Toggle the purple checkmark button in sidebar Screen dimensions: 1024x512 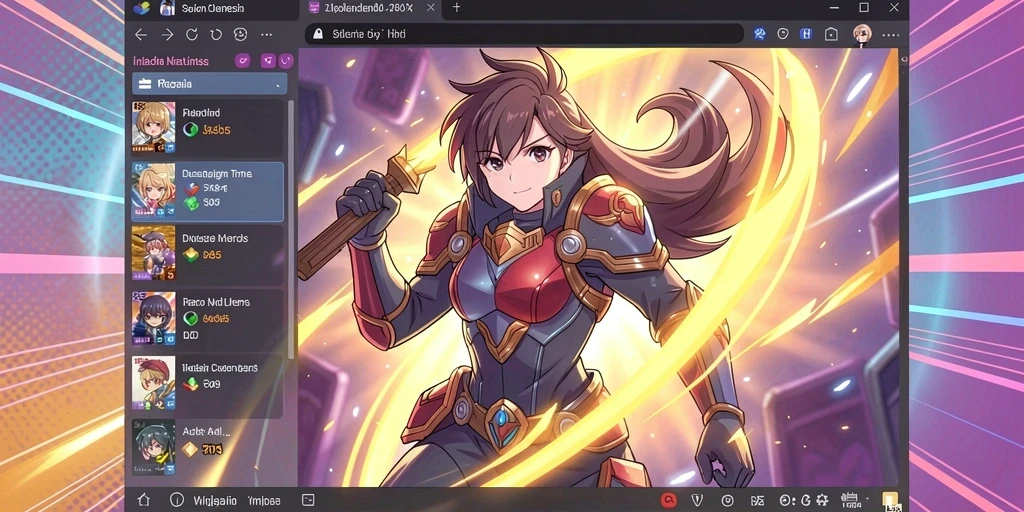pyautogui.click(x=243, y=61)
